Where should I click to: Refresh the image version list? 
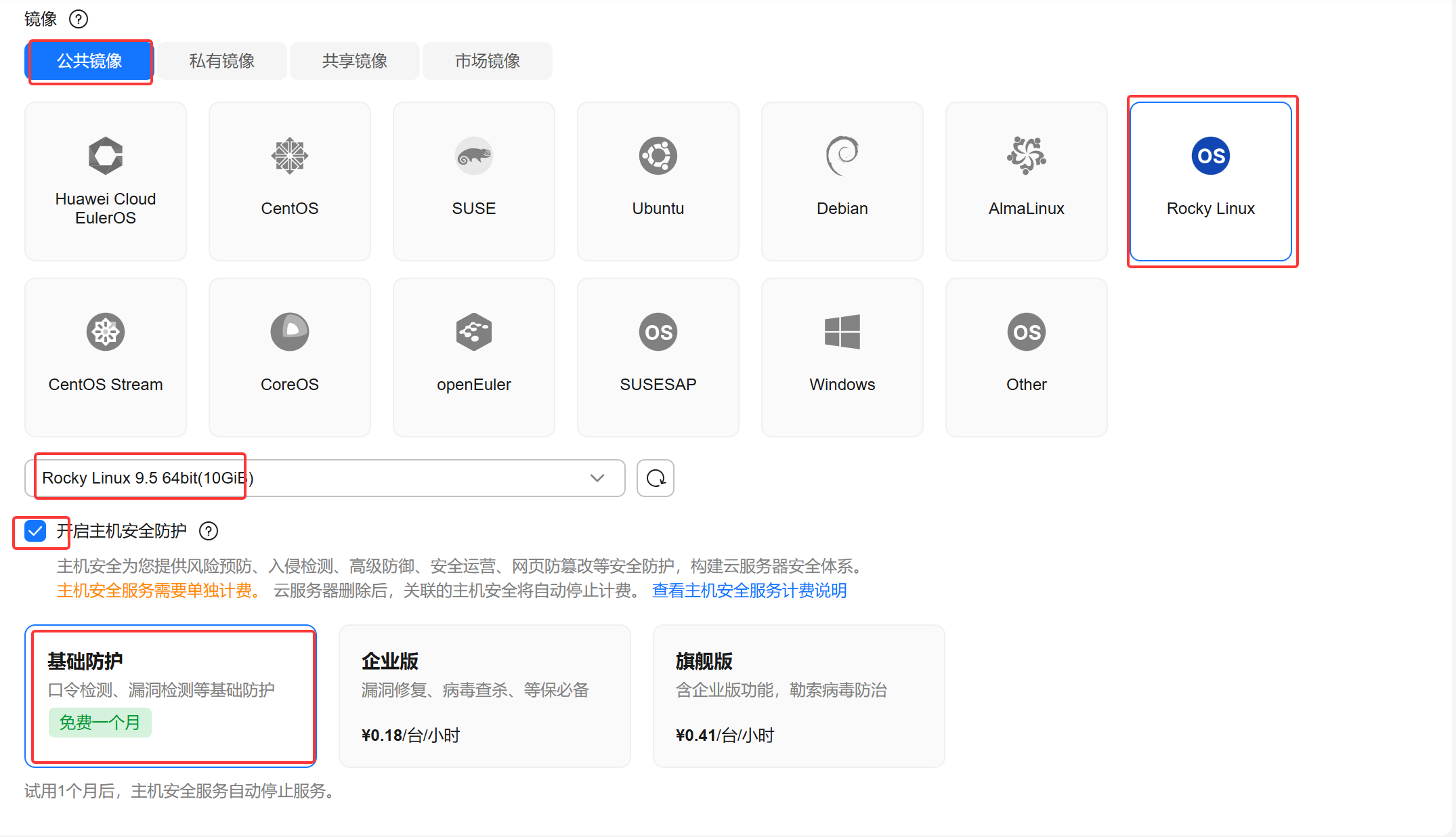pyautogui.click(x=656, y=478)
